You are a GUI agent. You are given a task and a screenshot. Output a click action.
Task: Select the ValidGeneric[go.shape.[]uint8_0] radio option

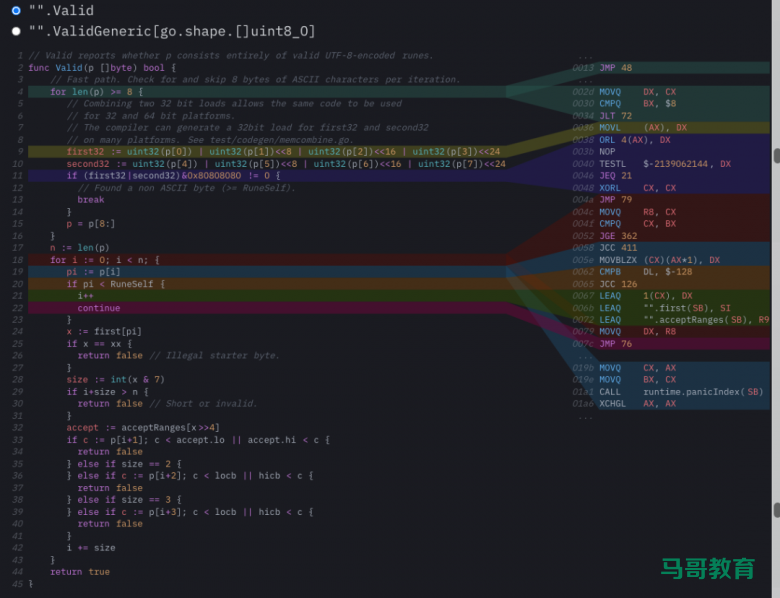coord(16,31)
